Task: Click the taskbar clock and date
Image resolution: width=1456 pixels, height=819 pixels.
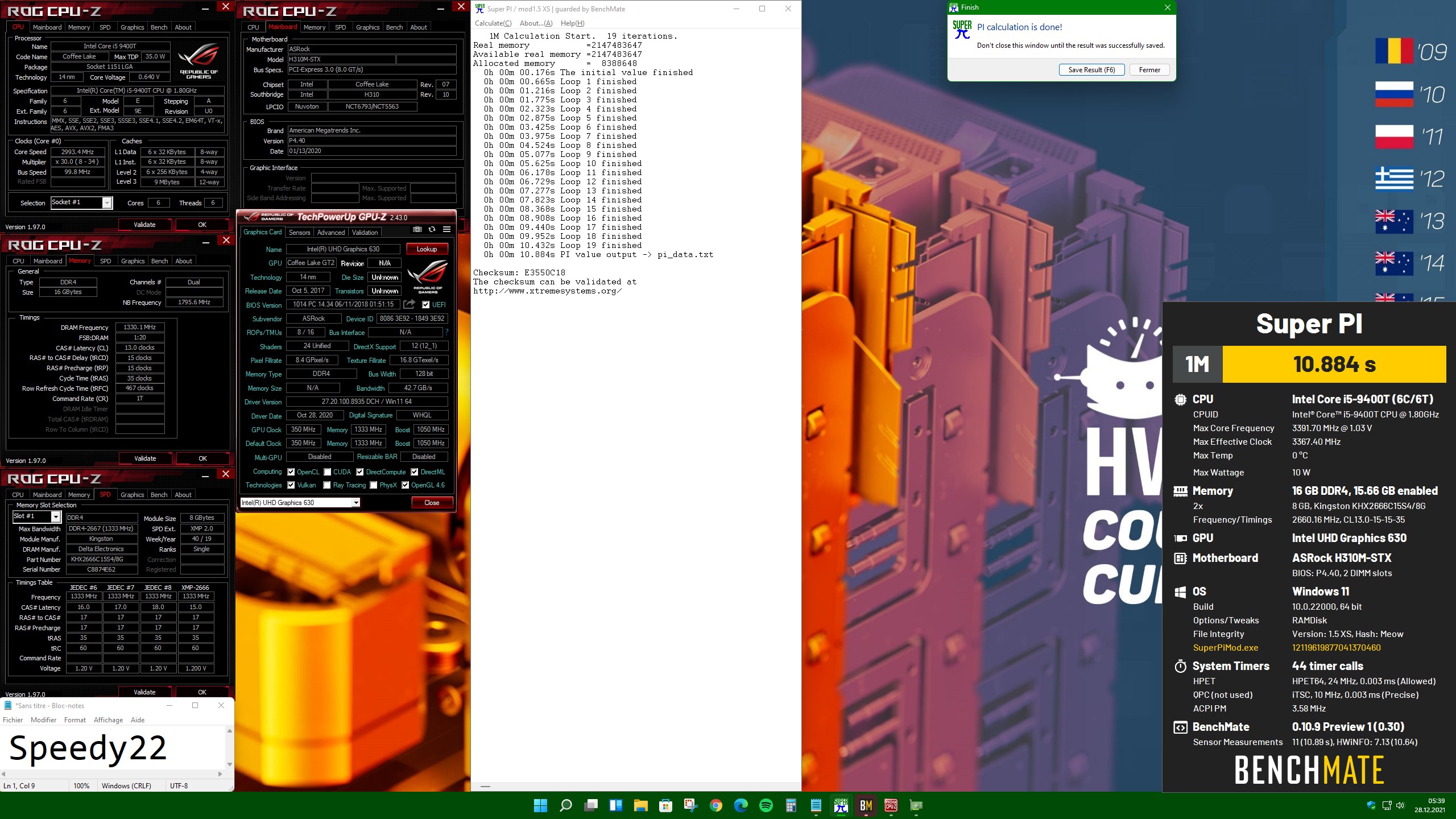Action: click(1430, 805)
